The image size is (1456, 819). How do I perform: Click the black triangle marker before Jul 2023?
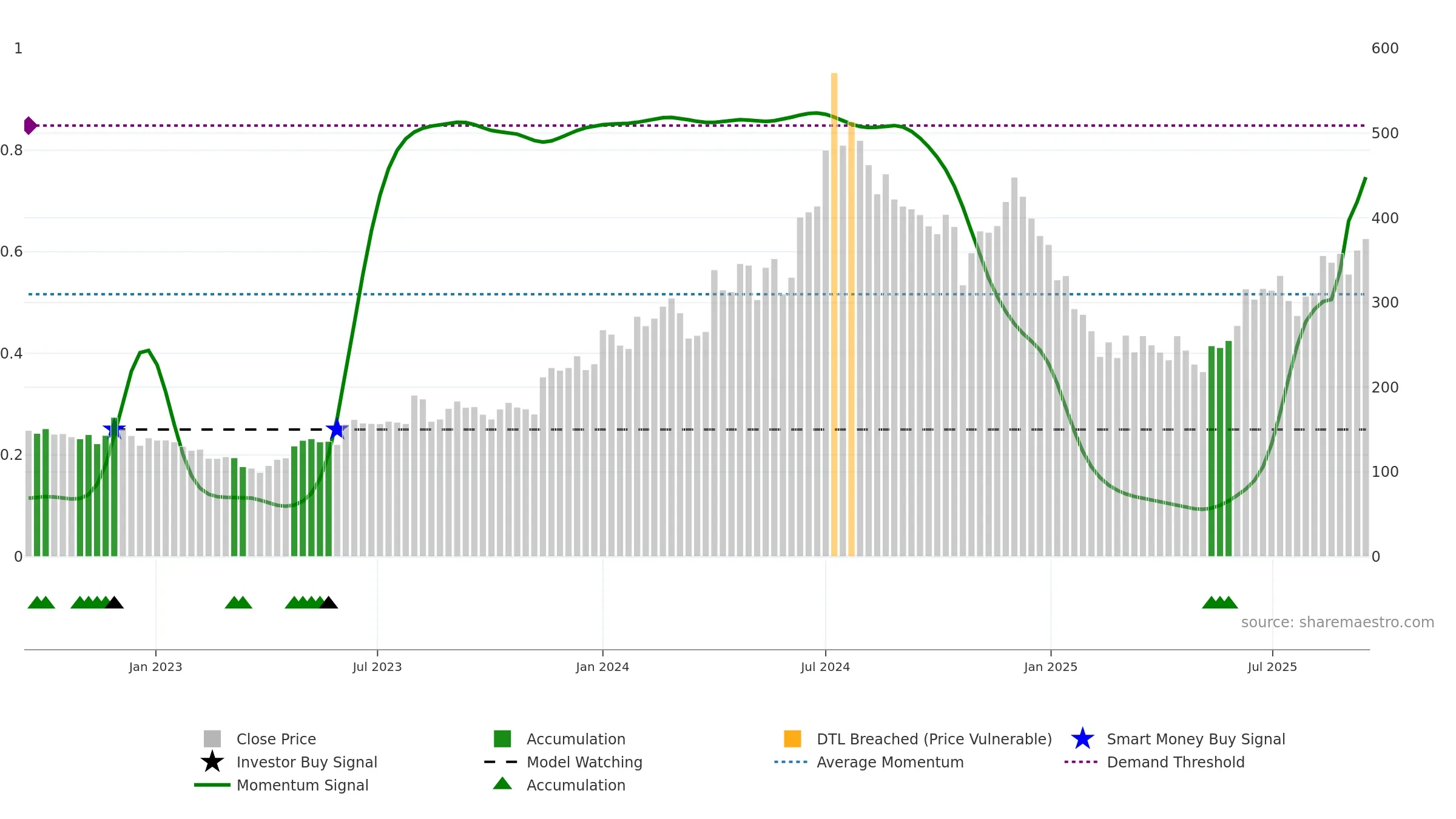[x=328, y=603]
